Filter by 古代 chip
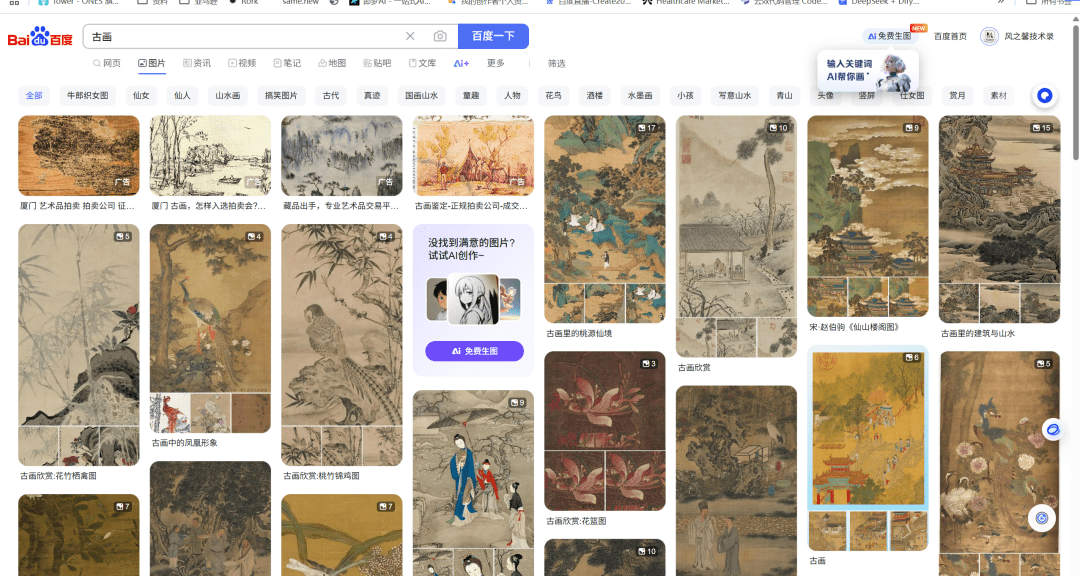Screen dimensions: 1080x576 coord(331,96)
